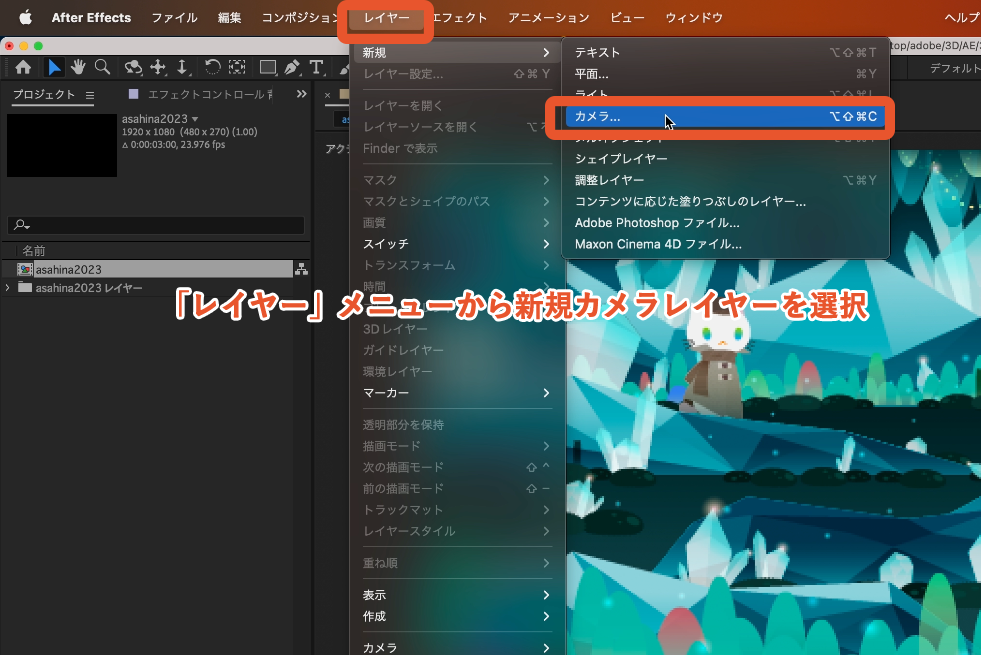Click the Home icon in toolbar

tap(23, 67)
